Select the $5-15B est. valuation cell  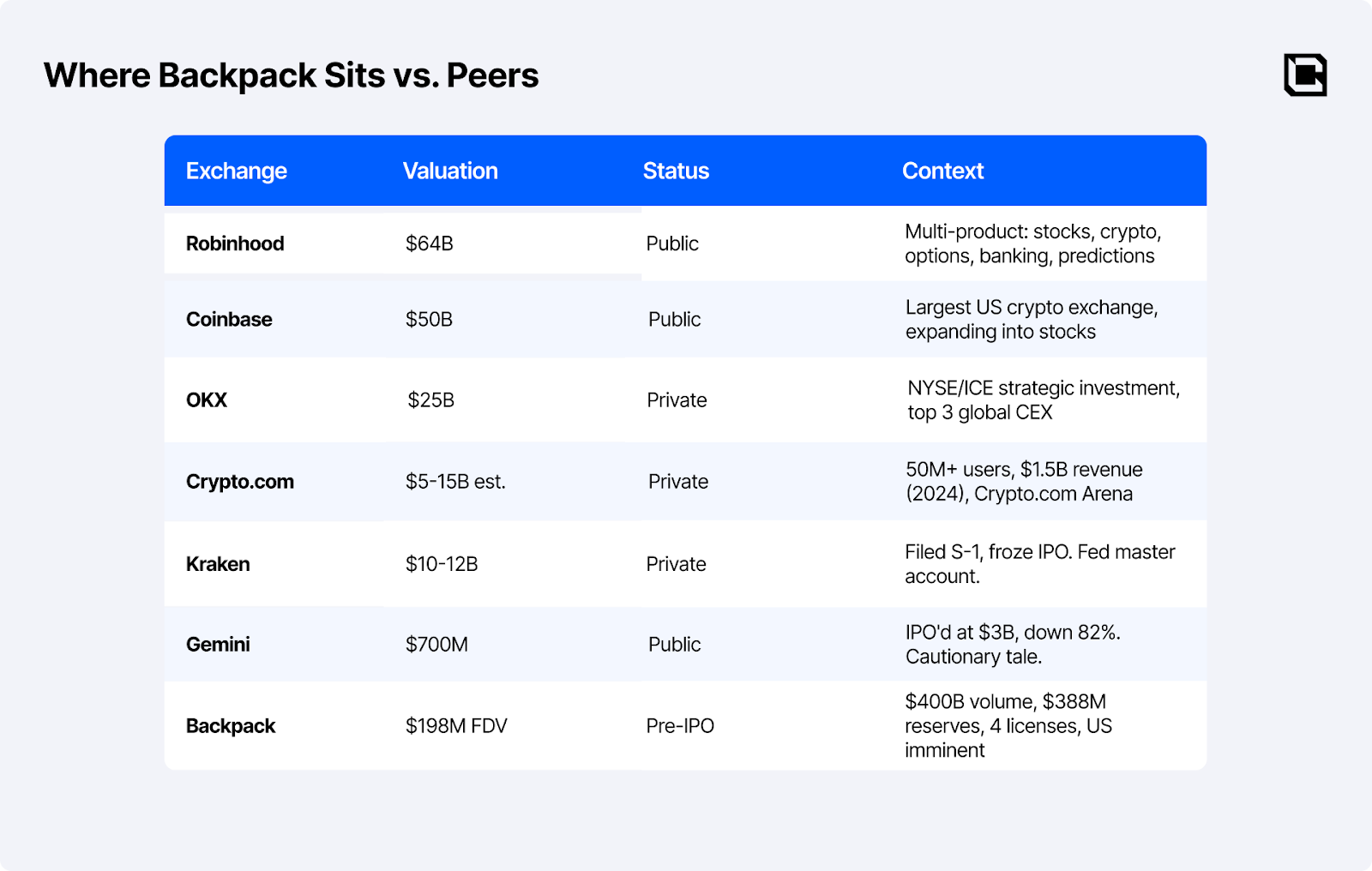(x=455, y=481)
